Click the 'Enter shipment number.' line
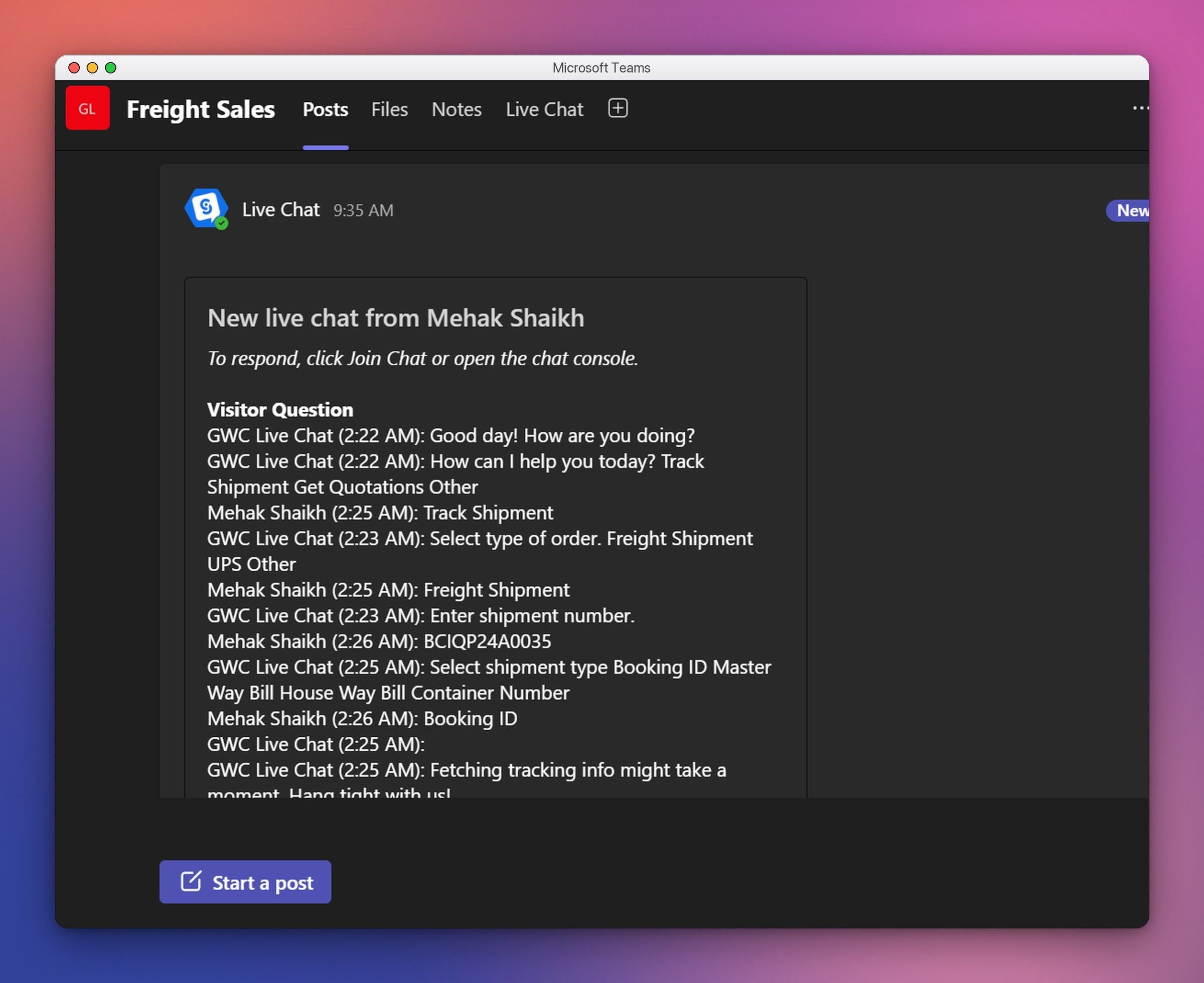 coord(421,615)
